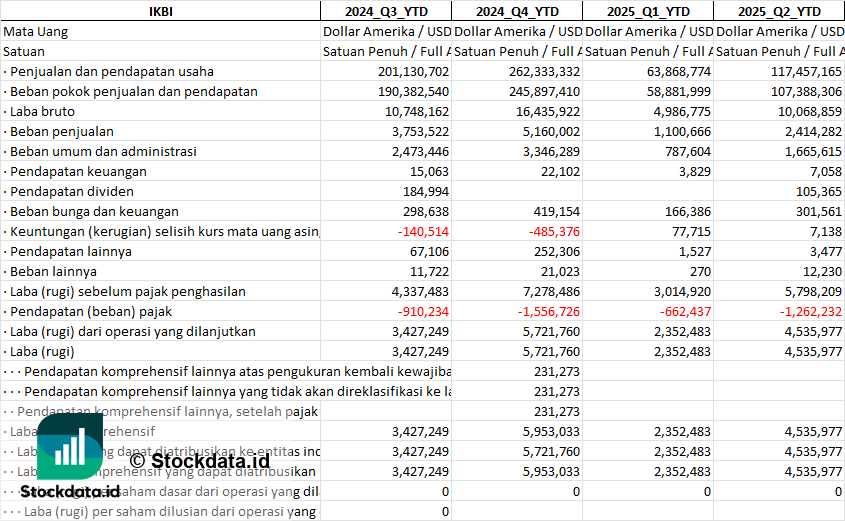
Task: Select cell with value 5,798,209
Action: [x=779, y=291]
